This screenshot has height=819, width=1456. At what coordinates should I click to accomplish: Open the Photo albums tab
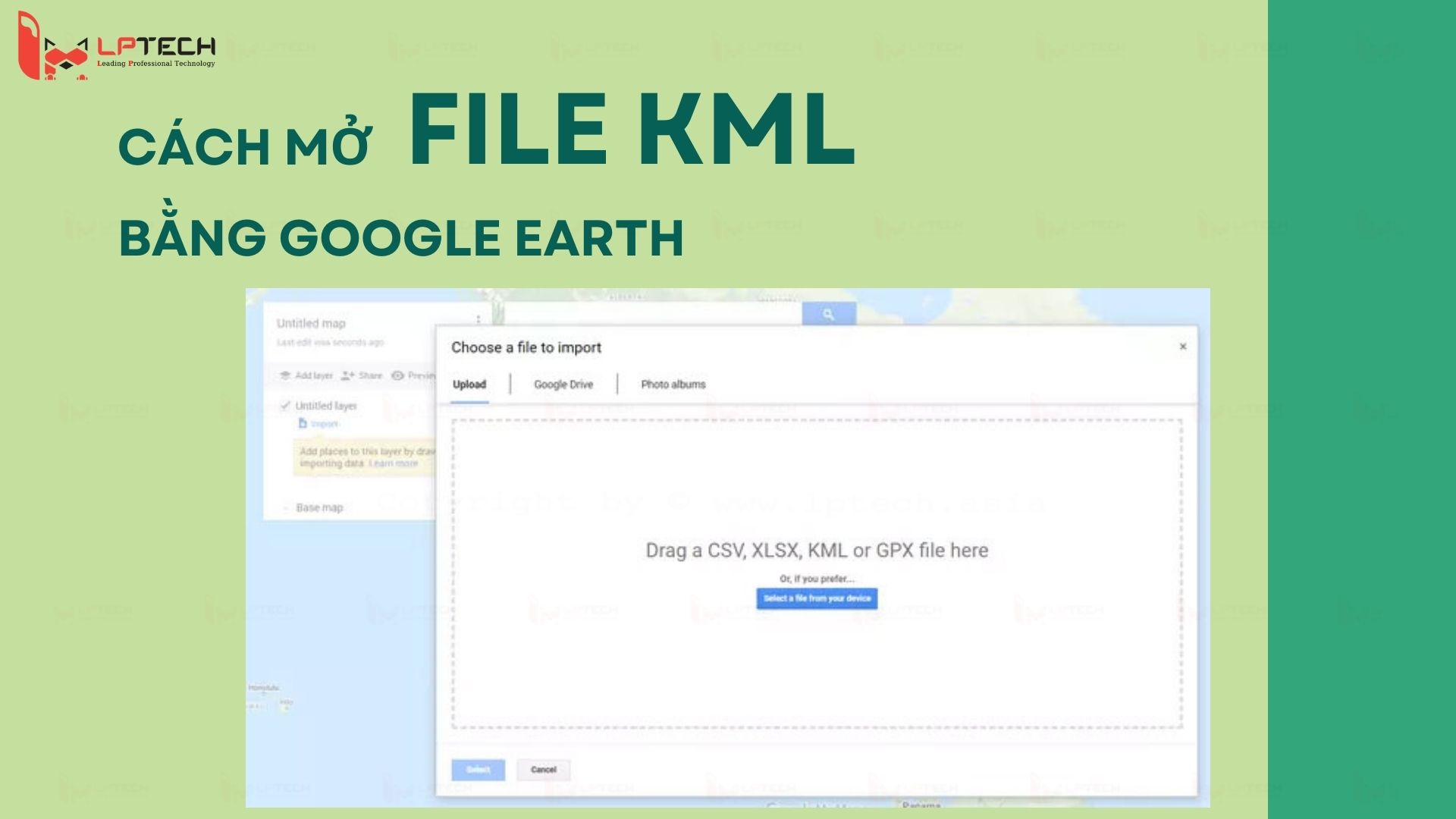pos(673,384)
